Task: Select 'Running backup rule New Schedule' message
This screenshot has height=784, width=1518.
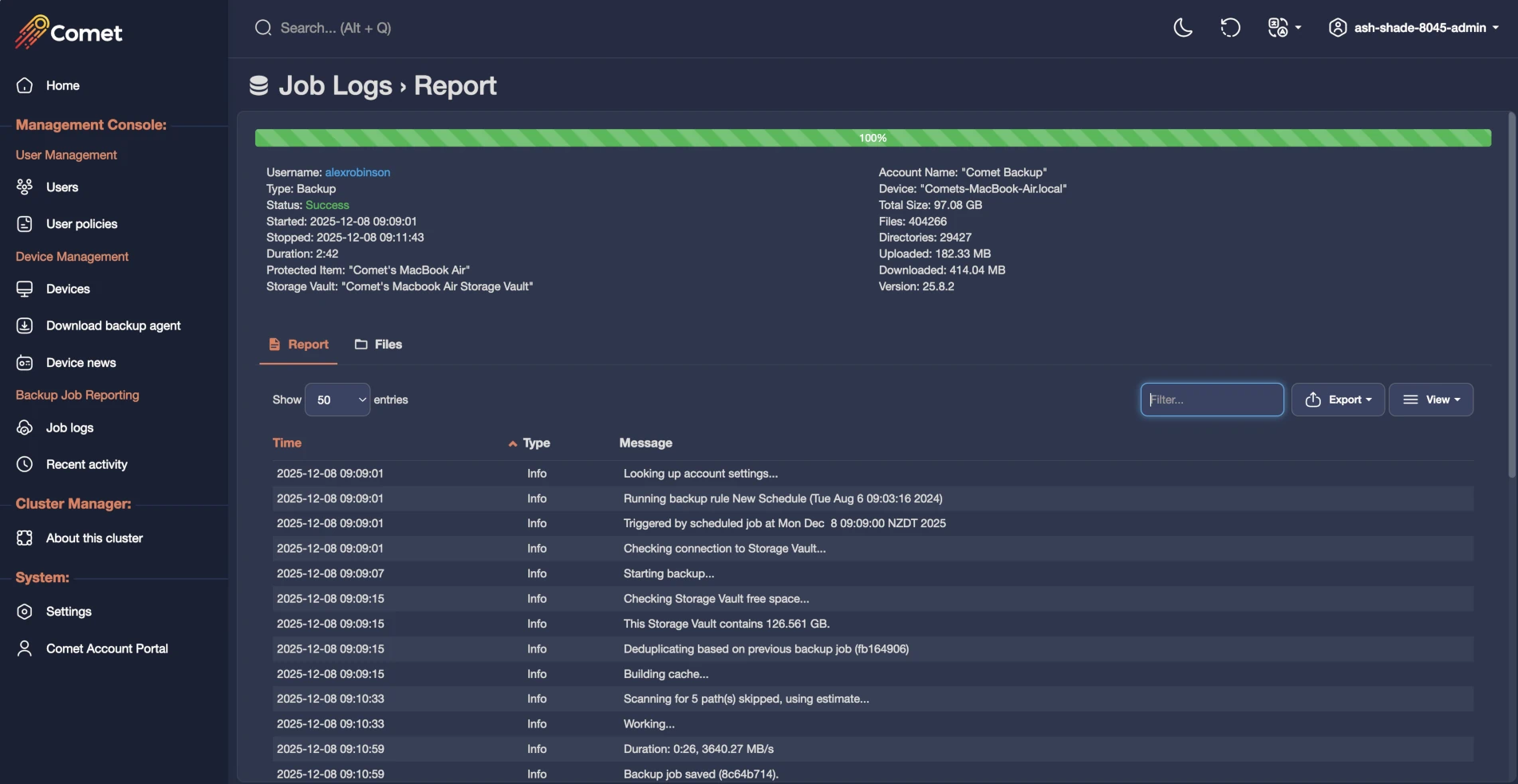Action: (783, 498)
